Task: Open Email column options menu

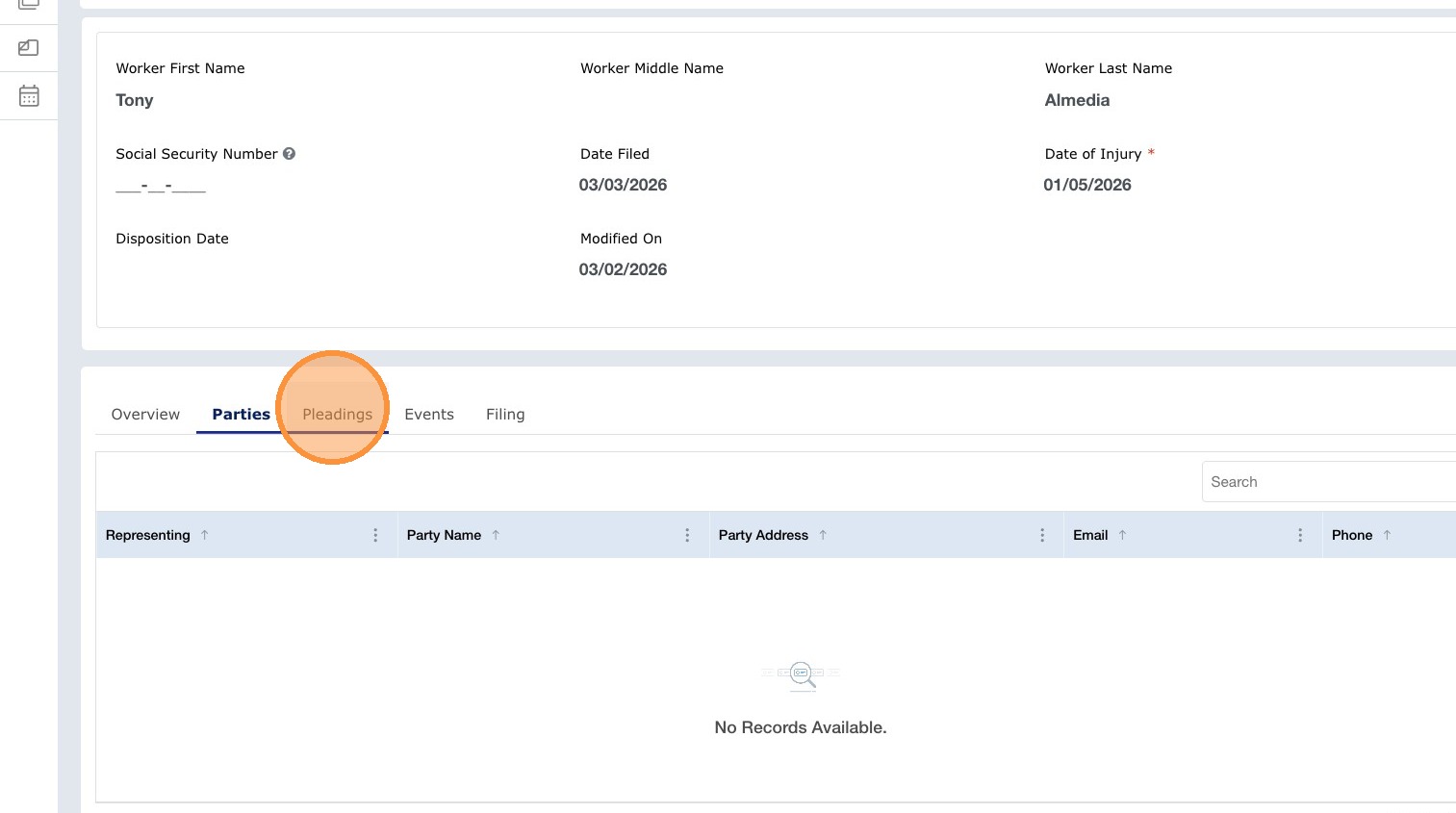Action: point(1300,535)
